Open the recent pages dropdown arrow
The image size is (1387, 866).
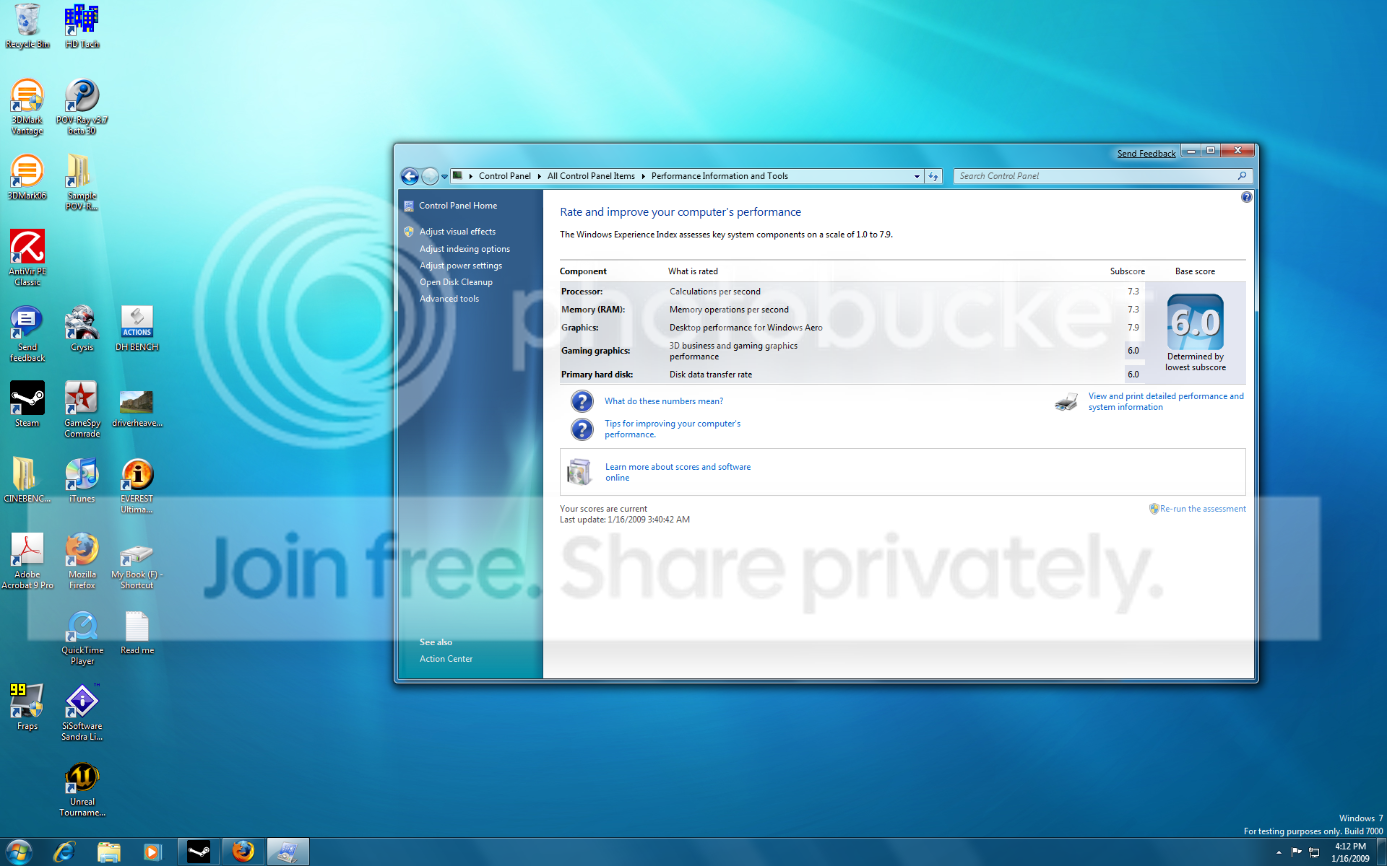click(x=444, y=176)
